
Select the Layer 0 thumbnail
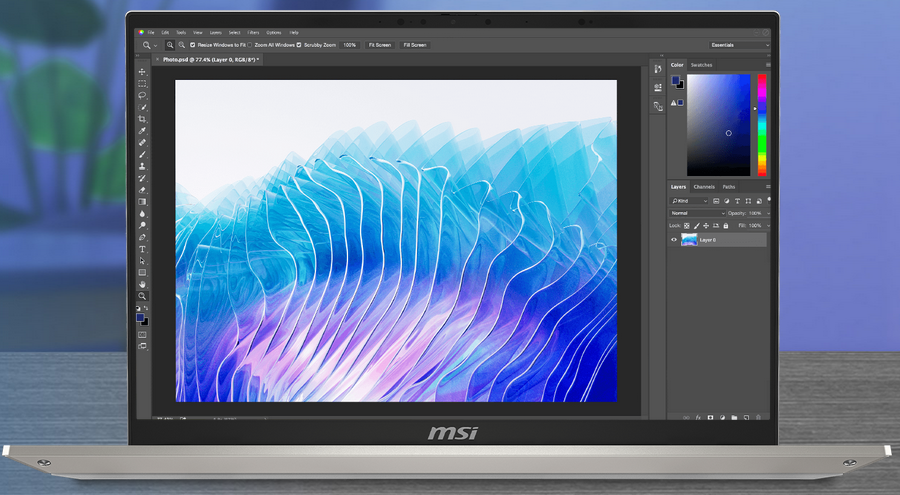click(x=689, y=240)
